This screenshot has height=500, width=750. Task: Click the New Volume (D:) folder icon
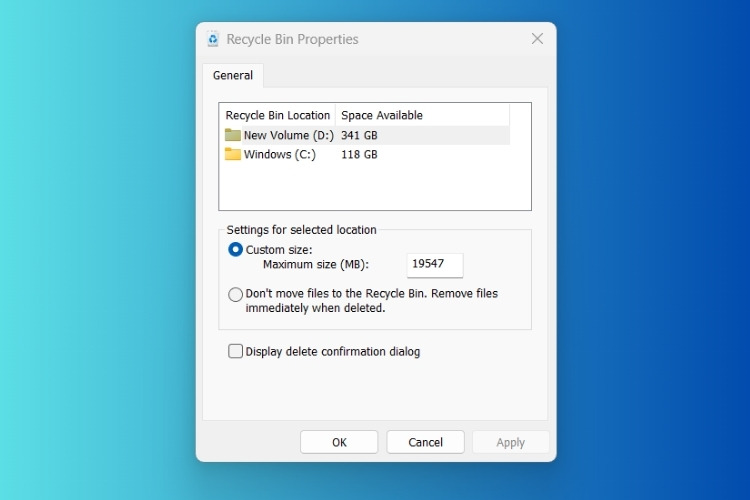(x=233, y=135)
